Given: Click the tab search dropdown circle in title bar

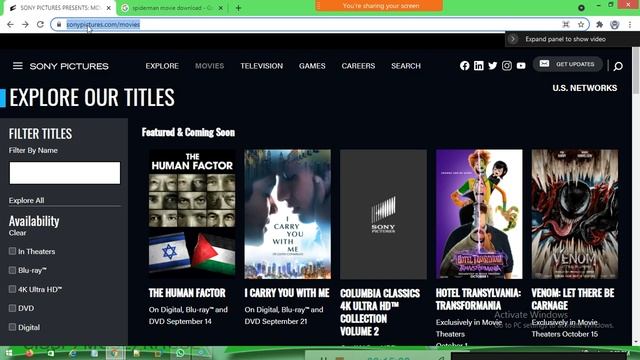Looking at the screenshot, I should click(581, 8).
